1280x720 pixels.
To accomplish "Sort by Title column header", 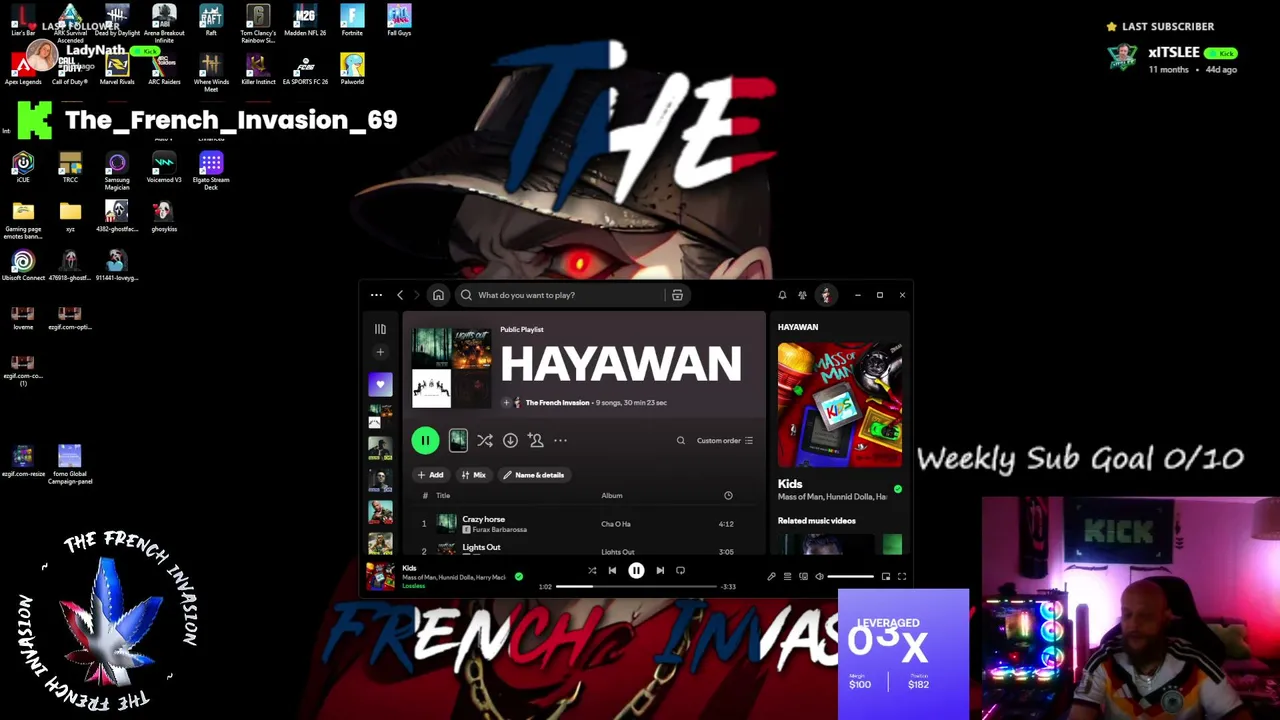I will (x=443, y=495).
